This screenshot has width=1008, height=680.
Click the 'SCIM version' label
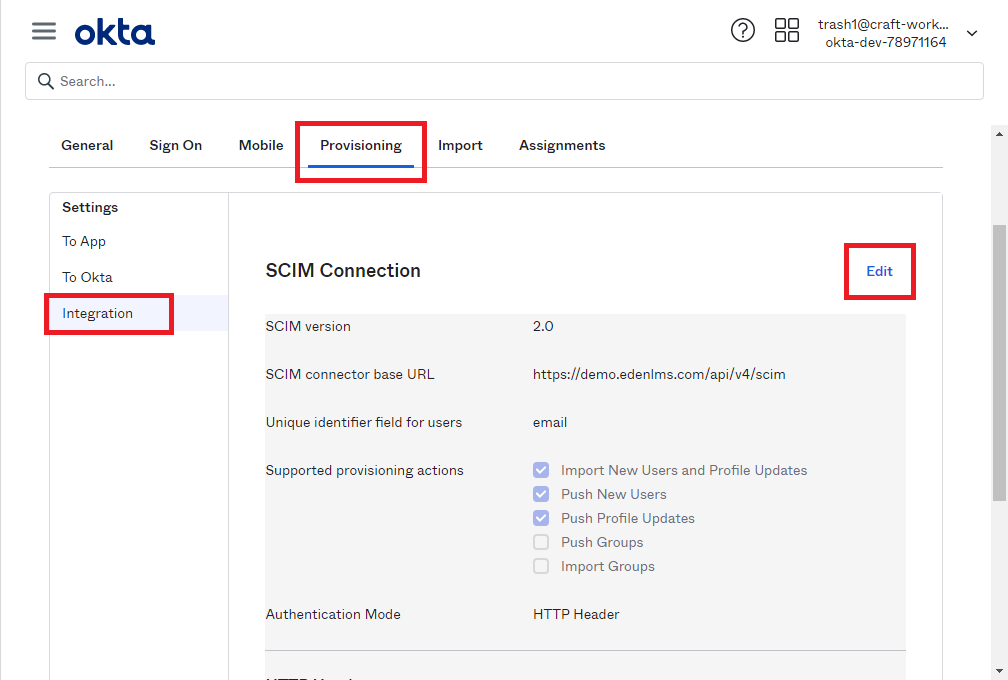pyautogui.click(x=308, y=326)
